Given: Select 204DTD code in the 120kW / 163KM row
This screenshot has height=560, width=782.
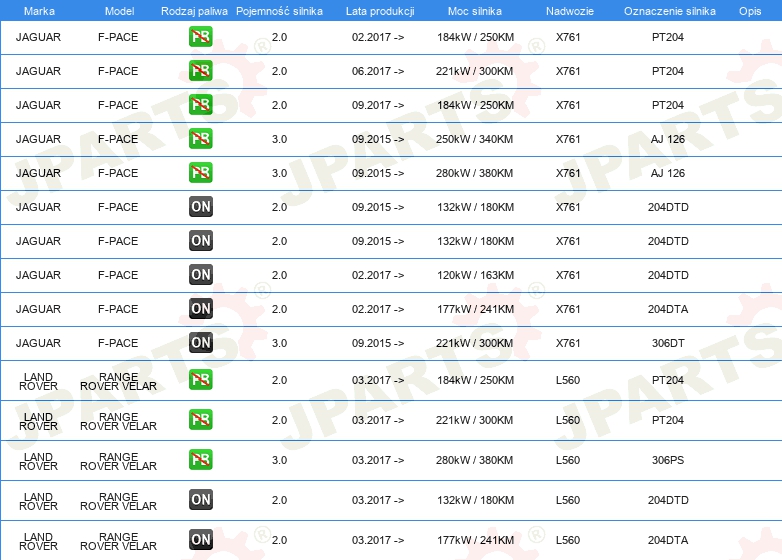Looking at the screenshot, I should tap(668, 275).
